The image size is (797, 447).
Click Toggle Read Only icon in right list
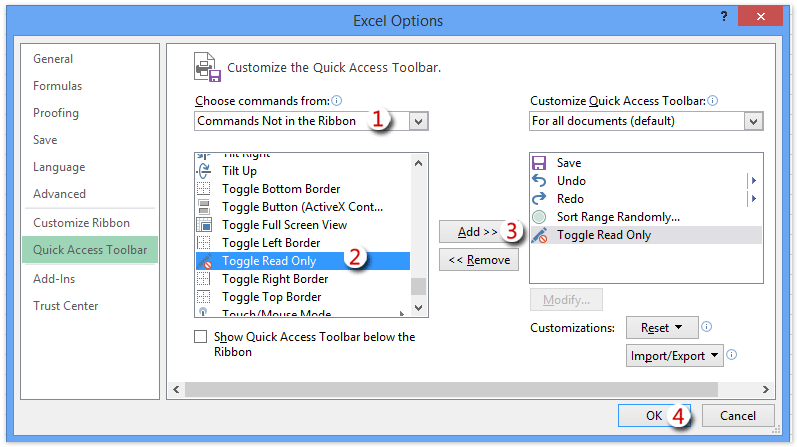click(x=540, y=235)
